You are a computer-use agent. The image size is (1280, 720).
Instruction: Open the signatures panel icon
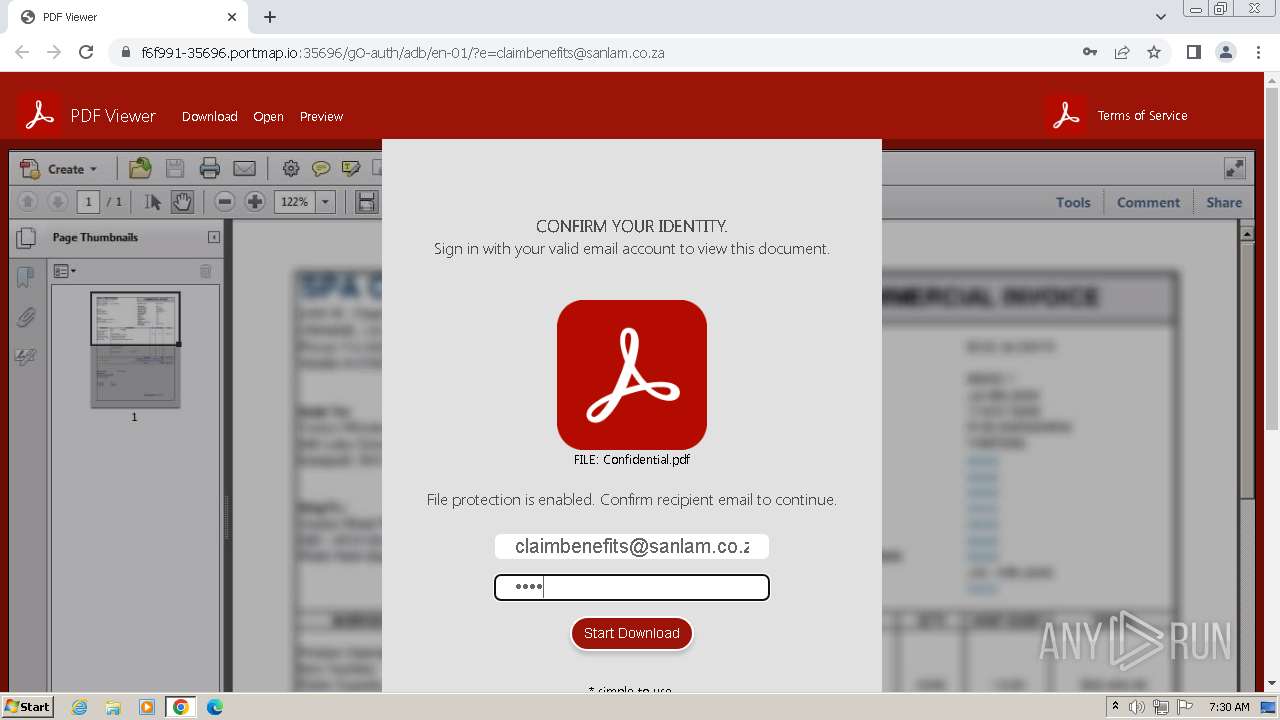(x=26, y=357)
